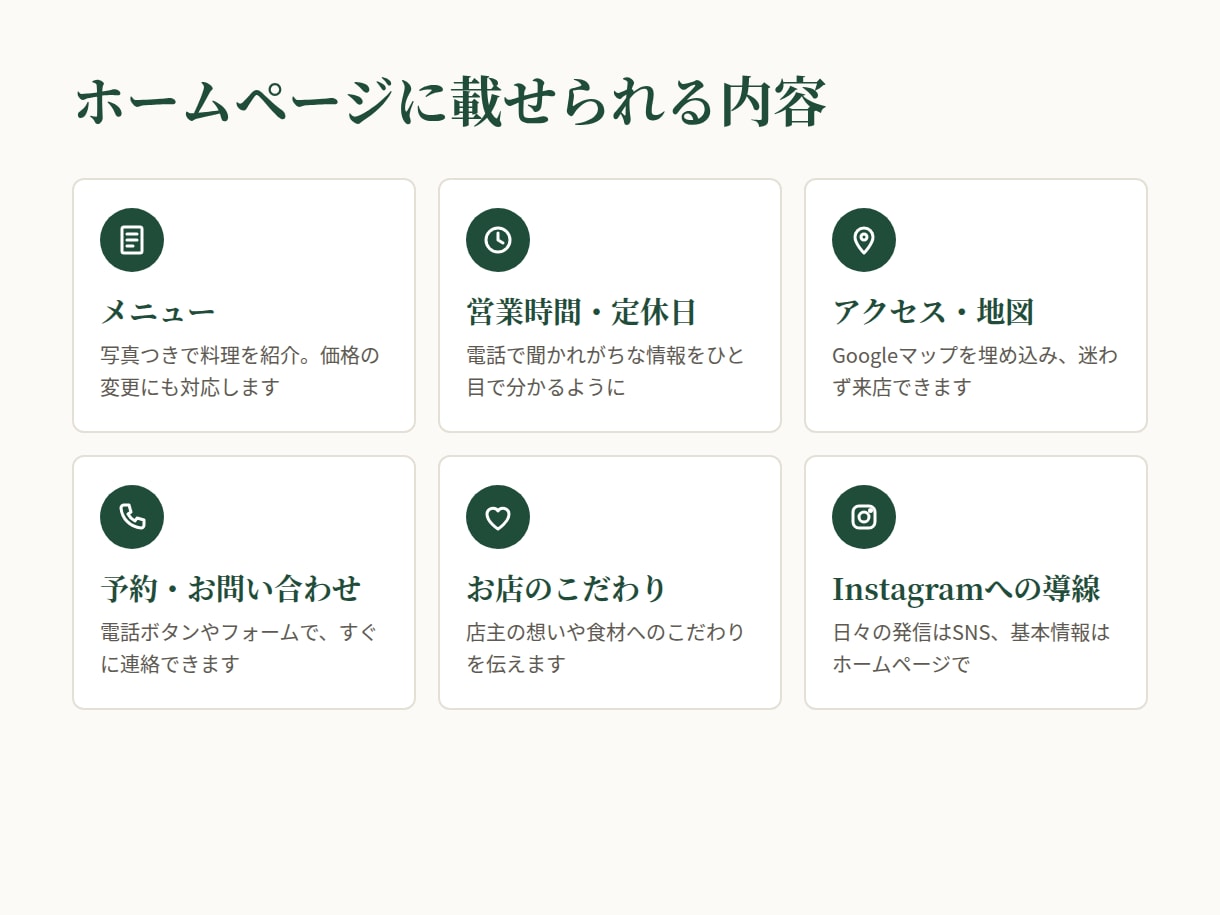Click the map pin access icon

[x=864, y=240]
